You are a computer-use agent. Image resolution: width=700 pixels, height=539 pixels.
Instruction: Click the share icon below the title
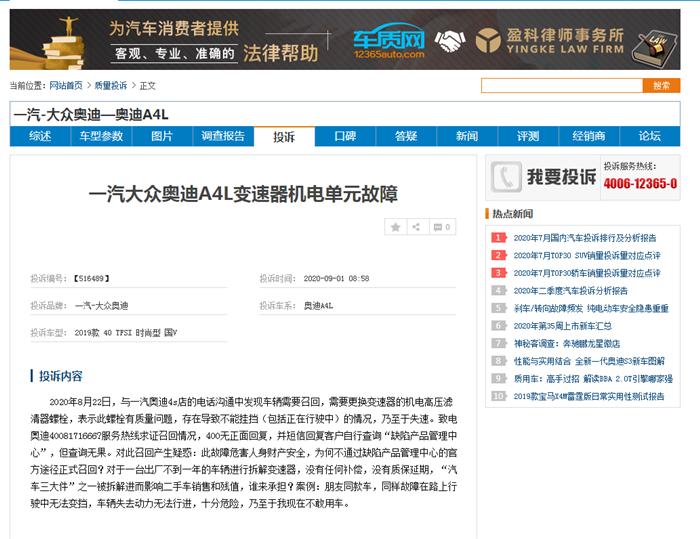click(416, 227)
